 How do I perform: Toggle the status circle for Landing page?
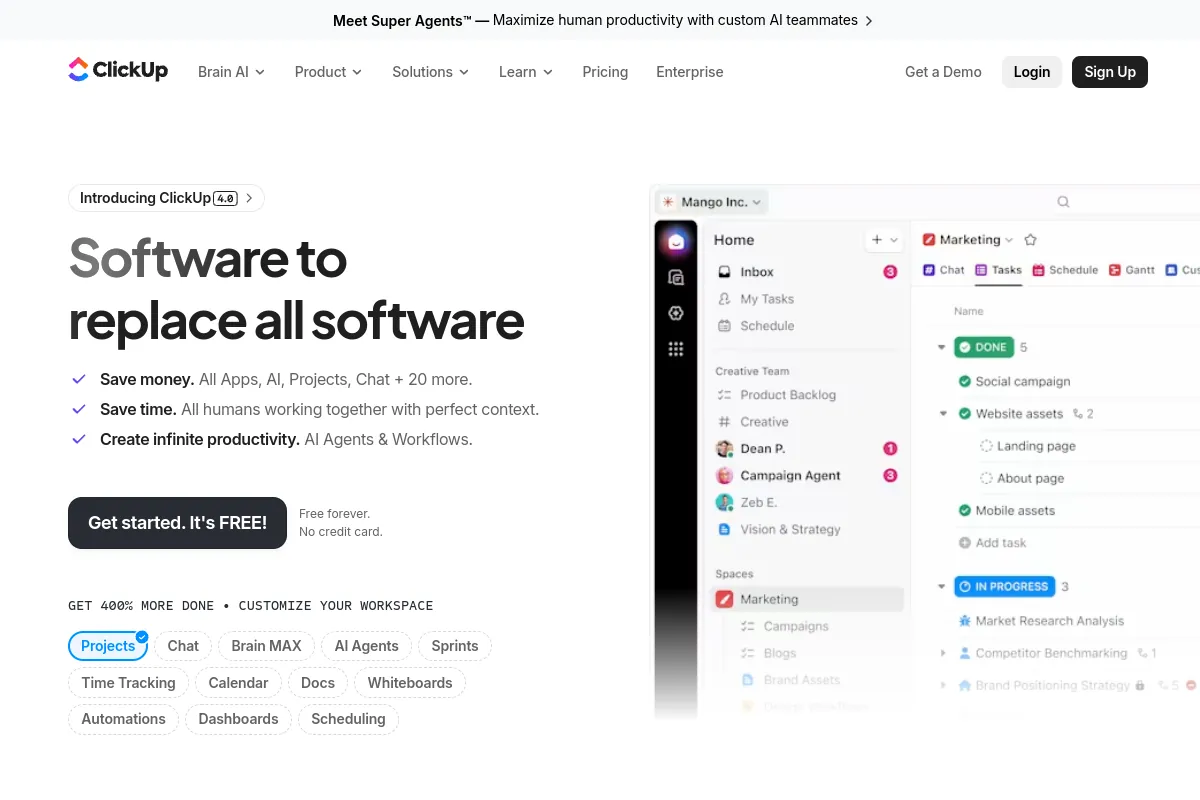click(986, 446)
